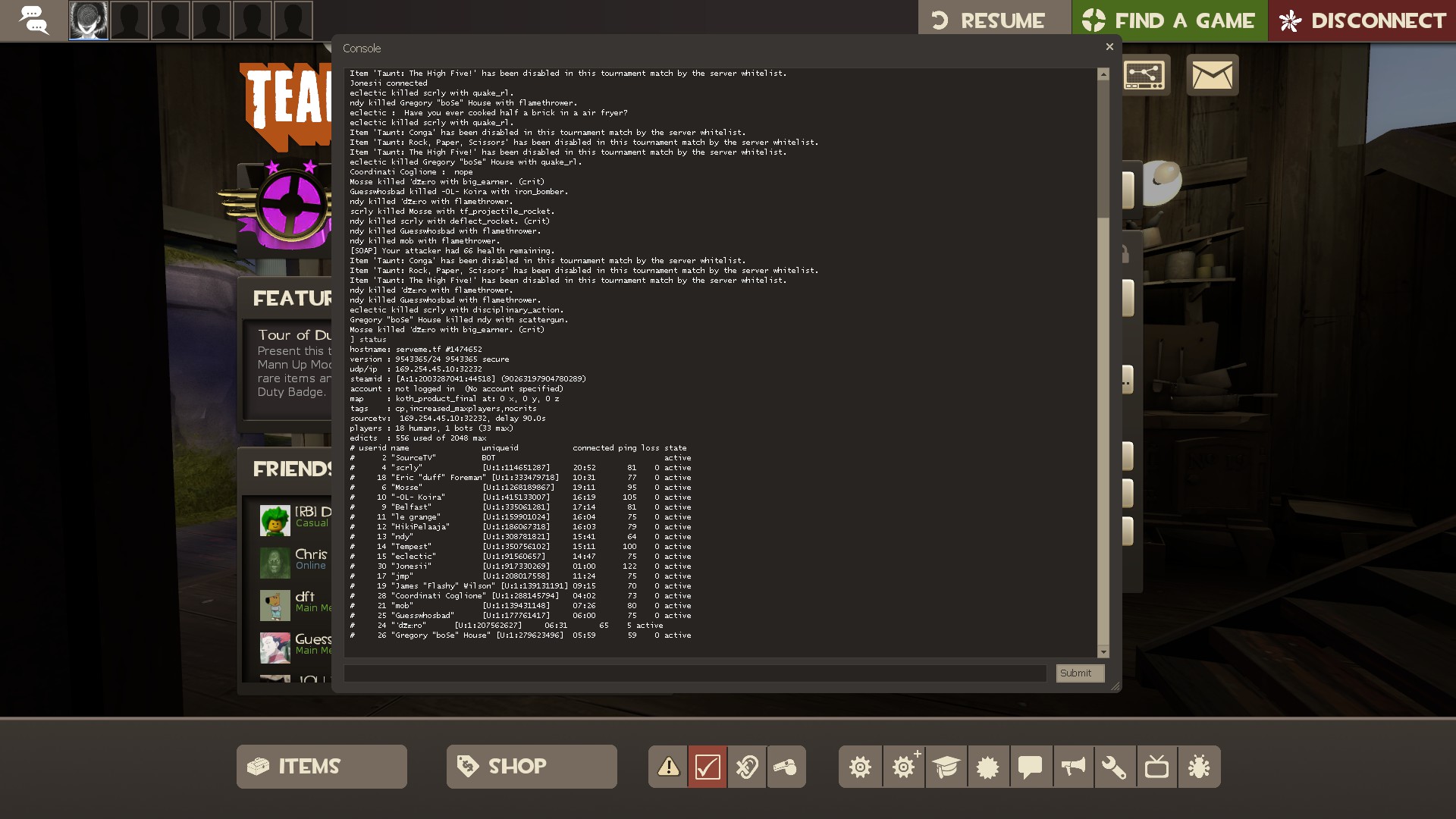Click the console command input field

(x=695, y=673)
